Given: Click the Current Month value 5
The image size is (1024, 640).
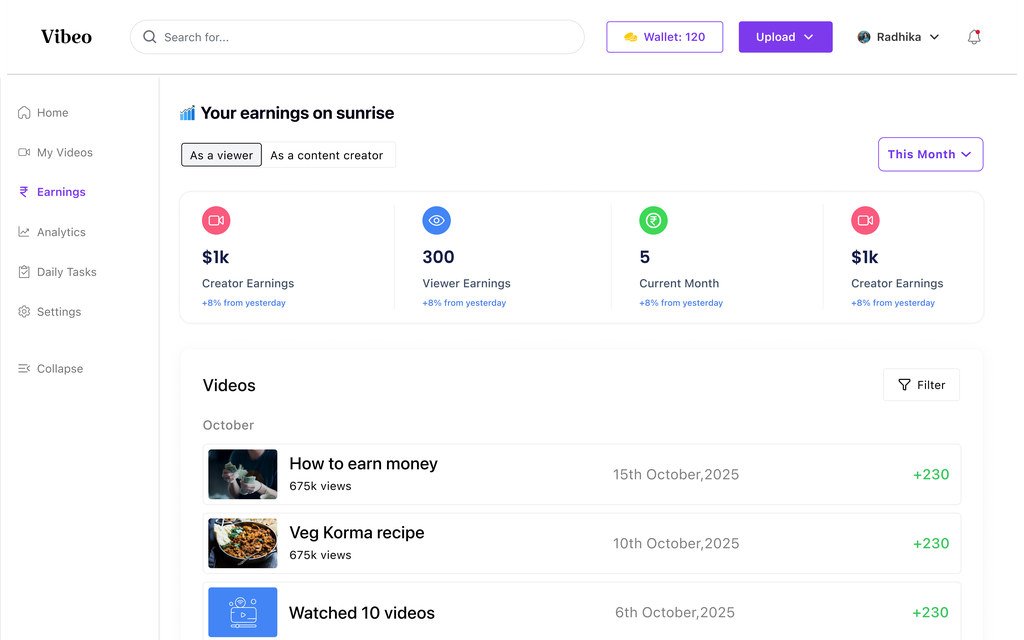Looking at the screenshot, I should [x=645, y=257].
